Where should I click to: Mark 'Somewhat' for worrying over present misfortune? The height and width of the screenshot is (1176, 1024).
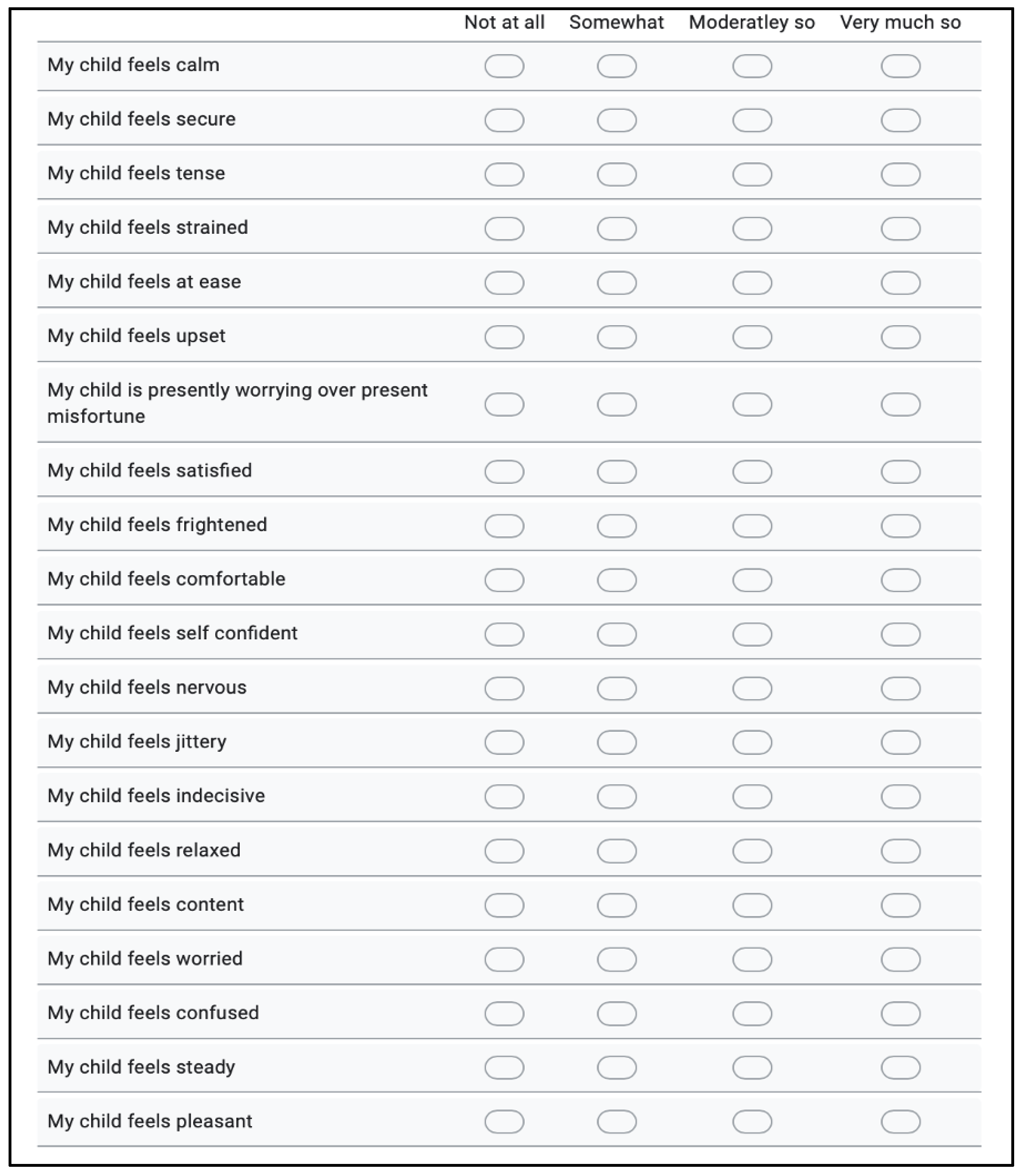(616, 404)
